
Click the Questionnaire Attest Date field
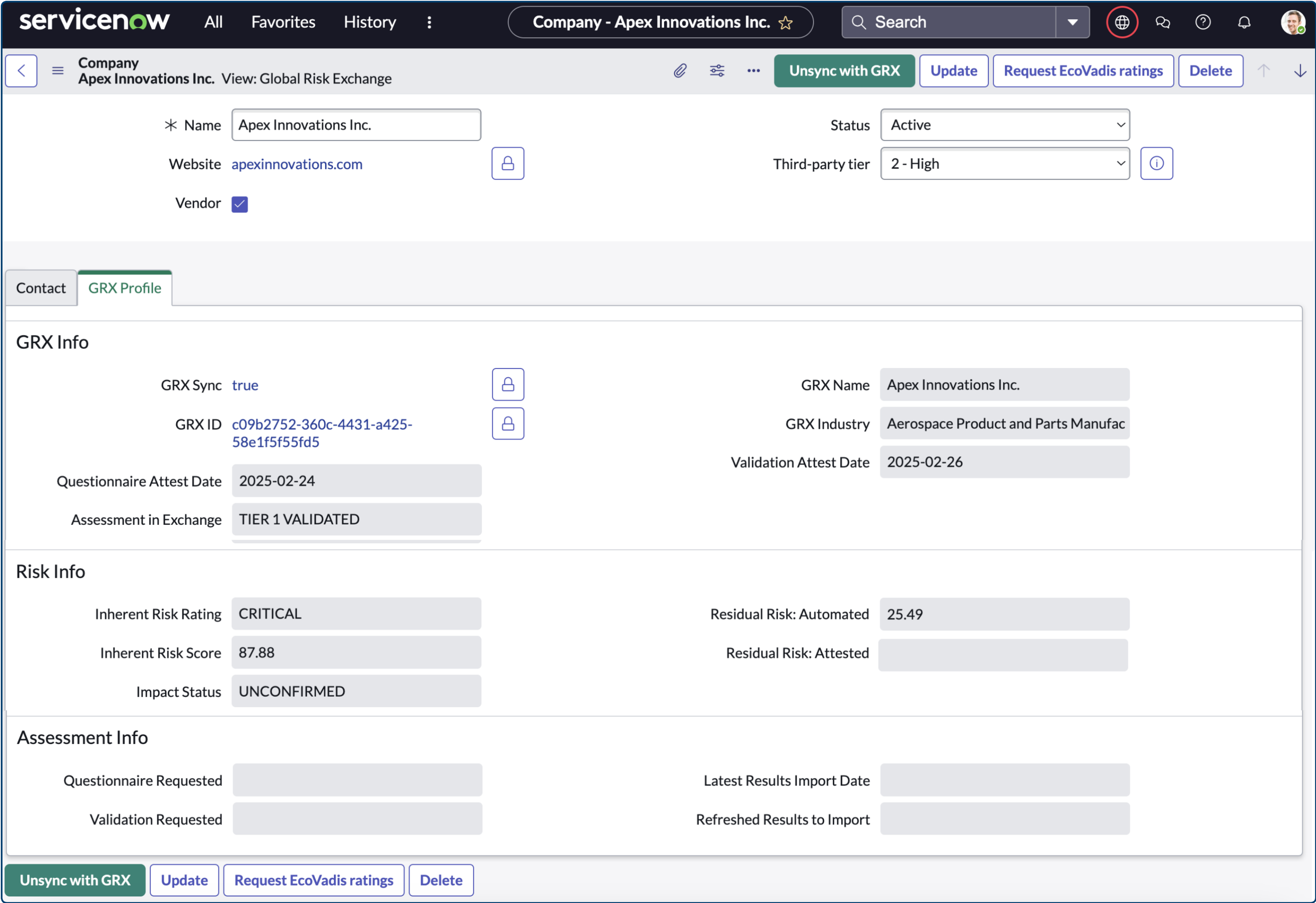(x=357, y=481)
